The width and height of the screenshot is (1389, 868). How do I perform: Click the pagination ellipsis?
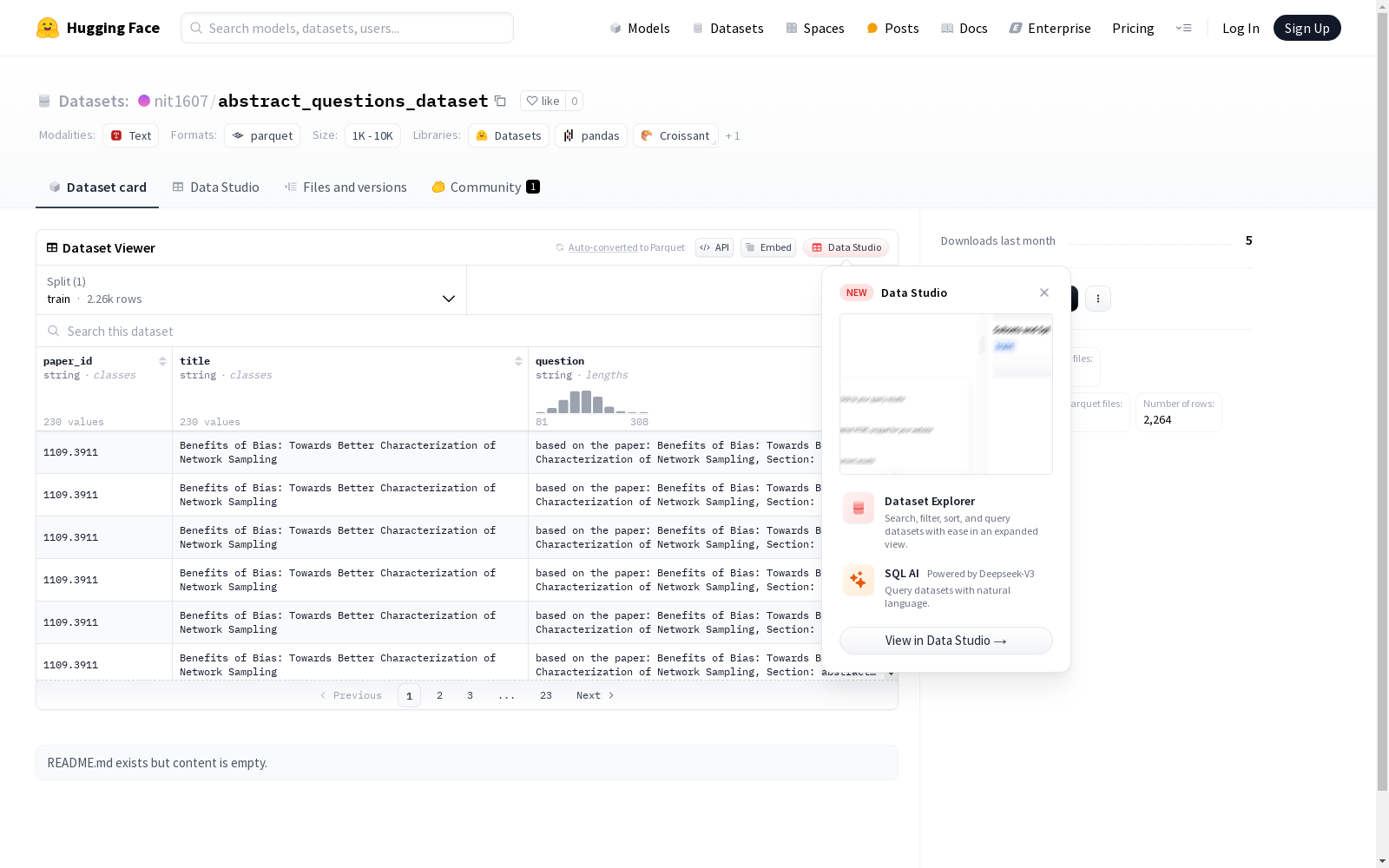(507, 695)
